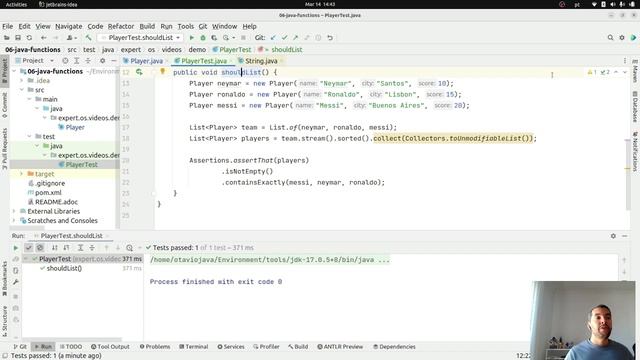Collapse all in Project panel
640x360 pixels.
coord(88,60)
